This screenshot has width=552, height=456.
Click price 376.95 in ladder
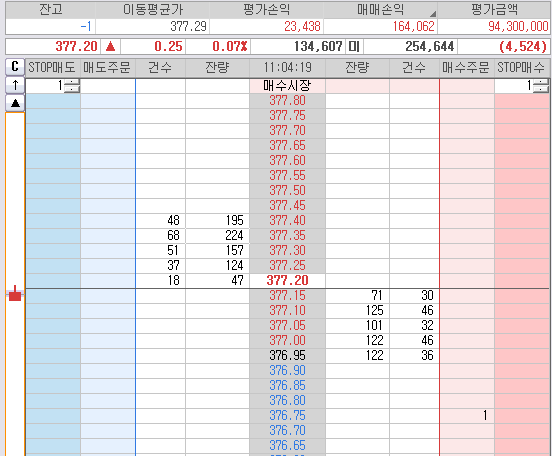click(287, 356)
